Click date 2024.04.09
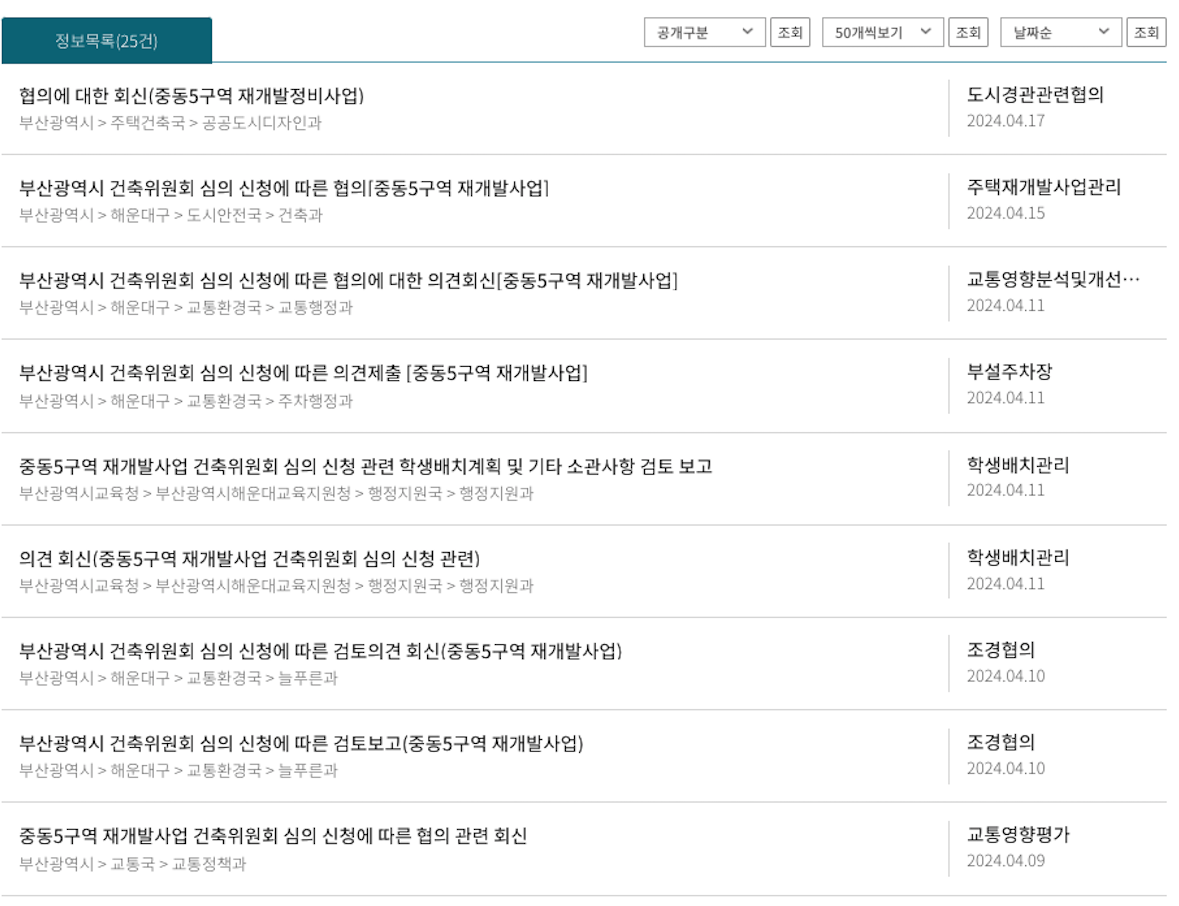 [1006, 861]
